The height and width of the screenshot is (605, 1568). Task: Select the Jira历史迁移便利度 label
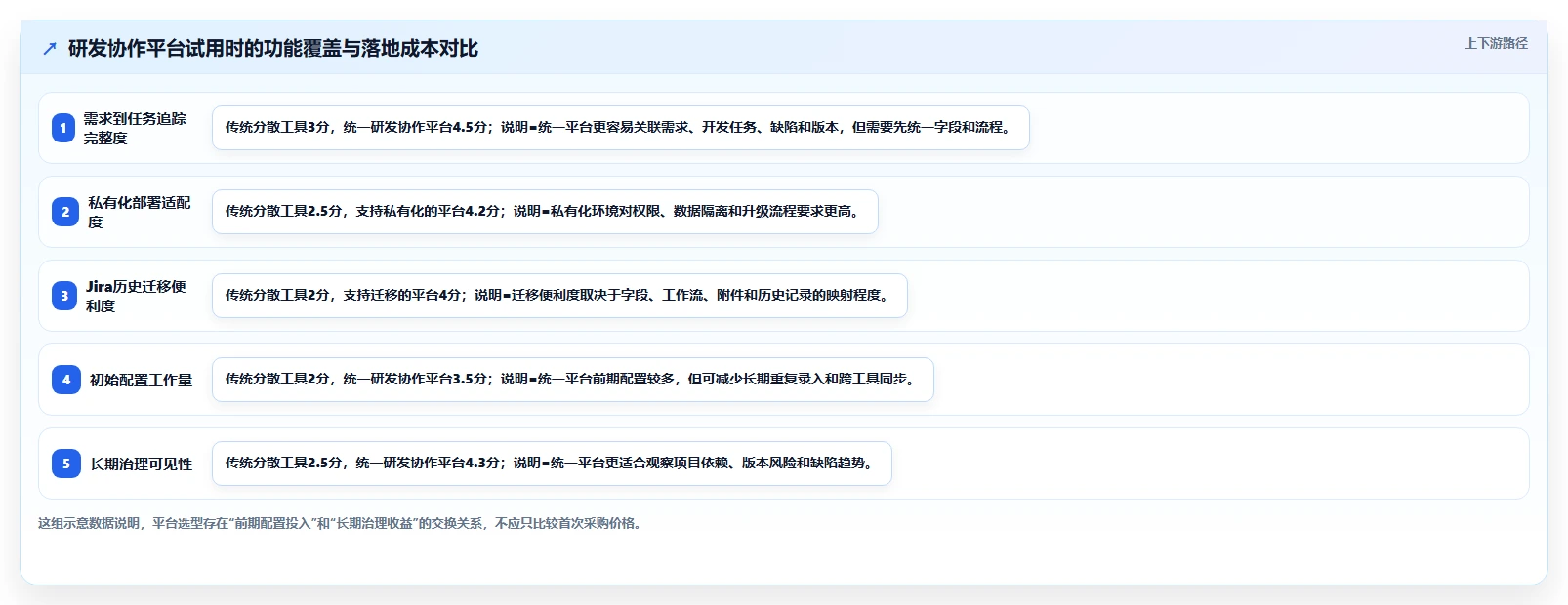tap(136, 296)
